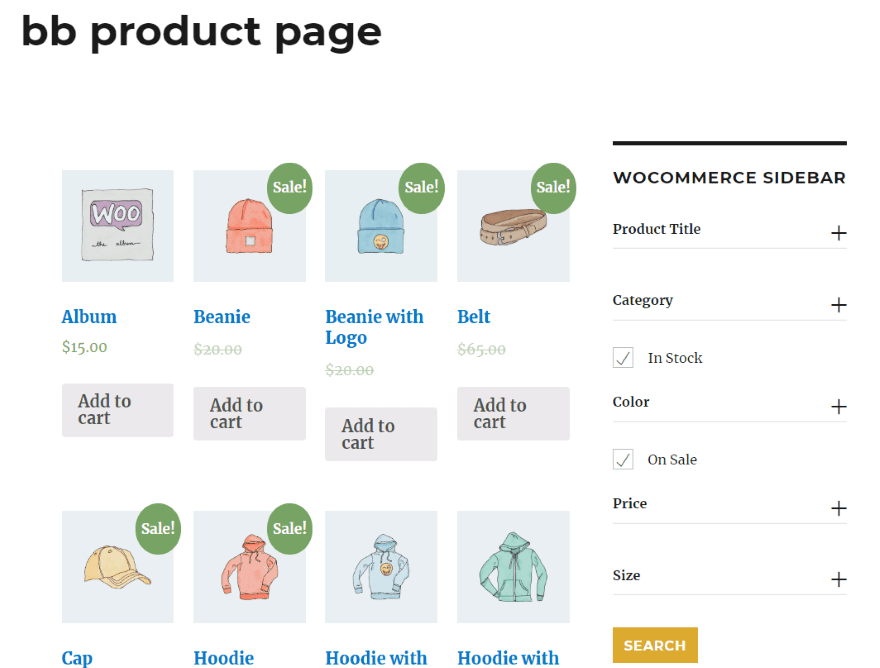
Task: Open the Album product title link
Action: pos(89,317)
